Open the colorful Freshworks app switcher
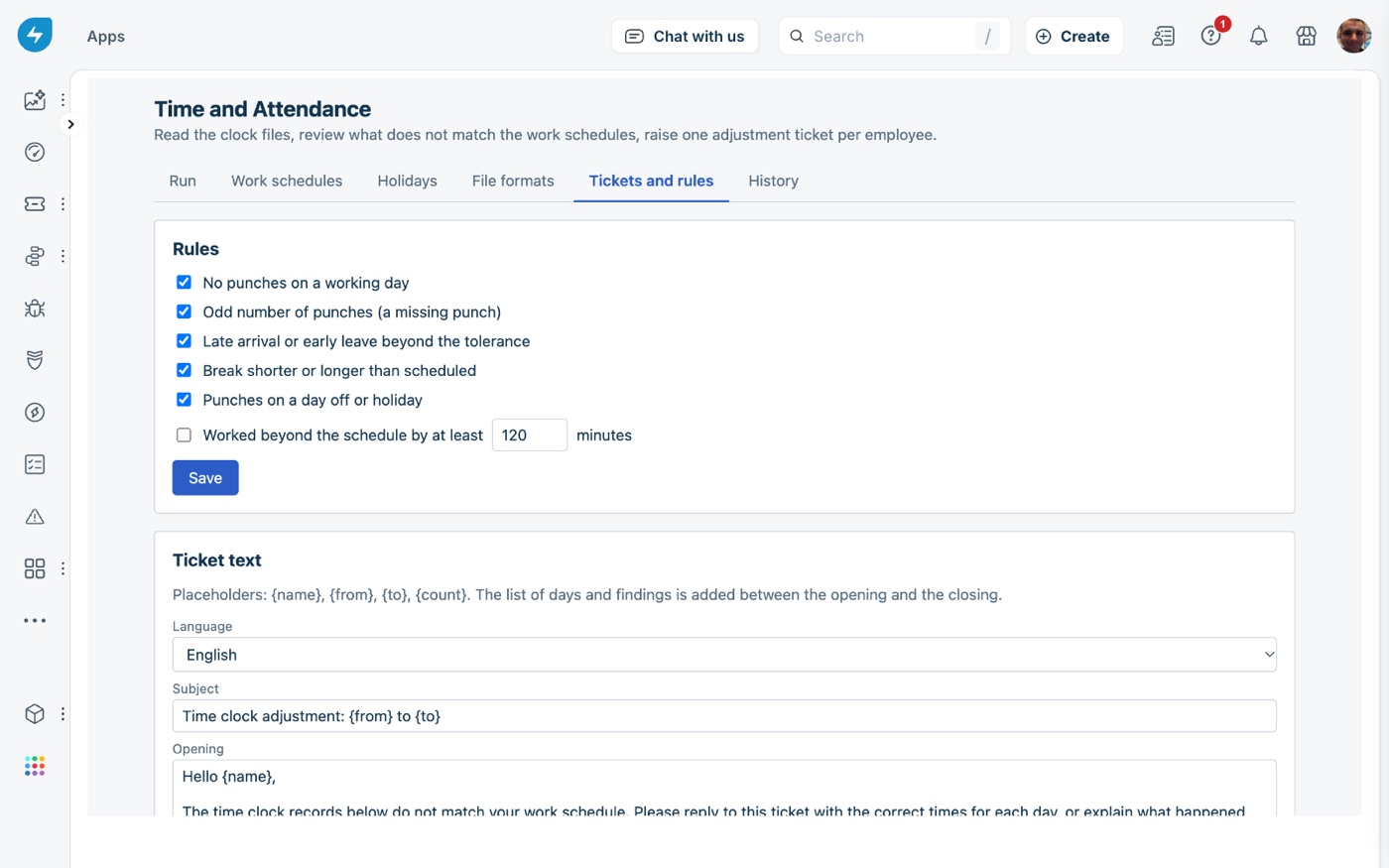This screenshot has height=868, width=1389. pos(35,766)
